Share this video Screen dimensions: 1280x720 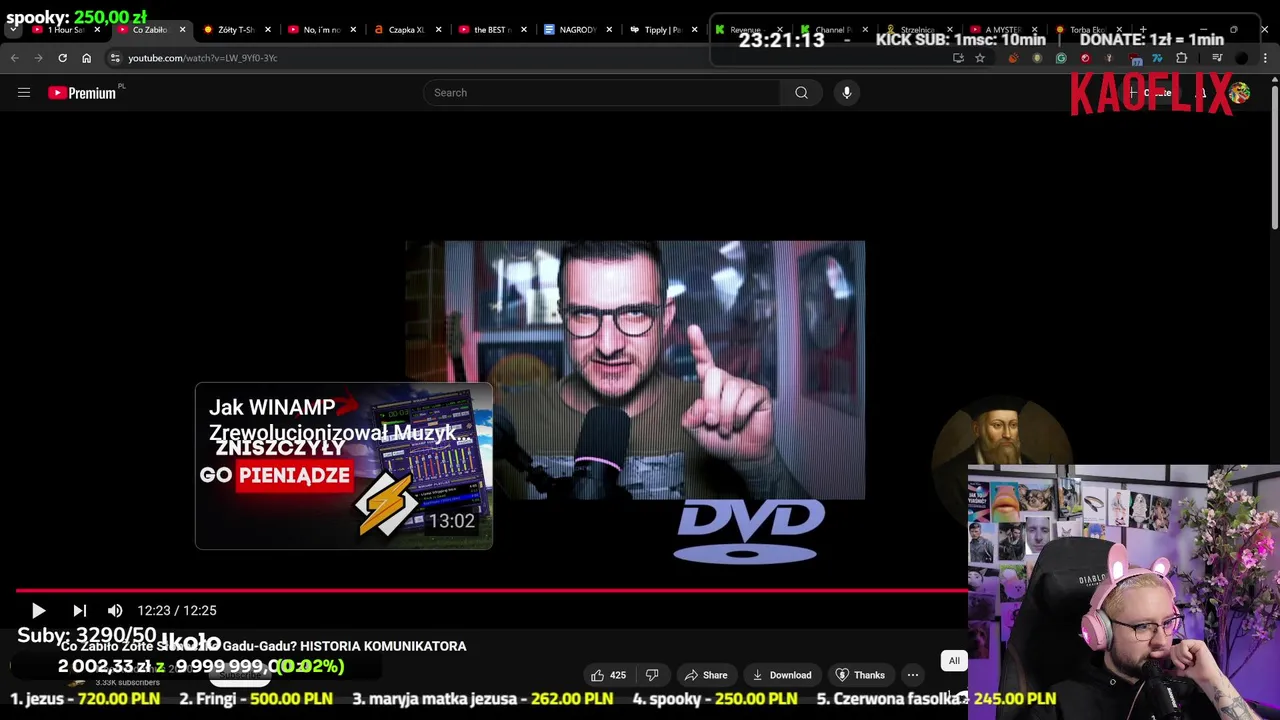point(705,675)
